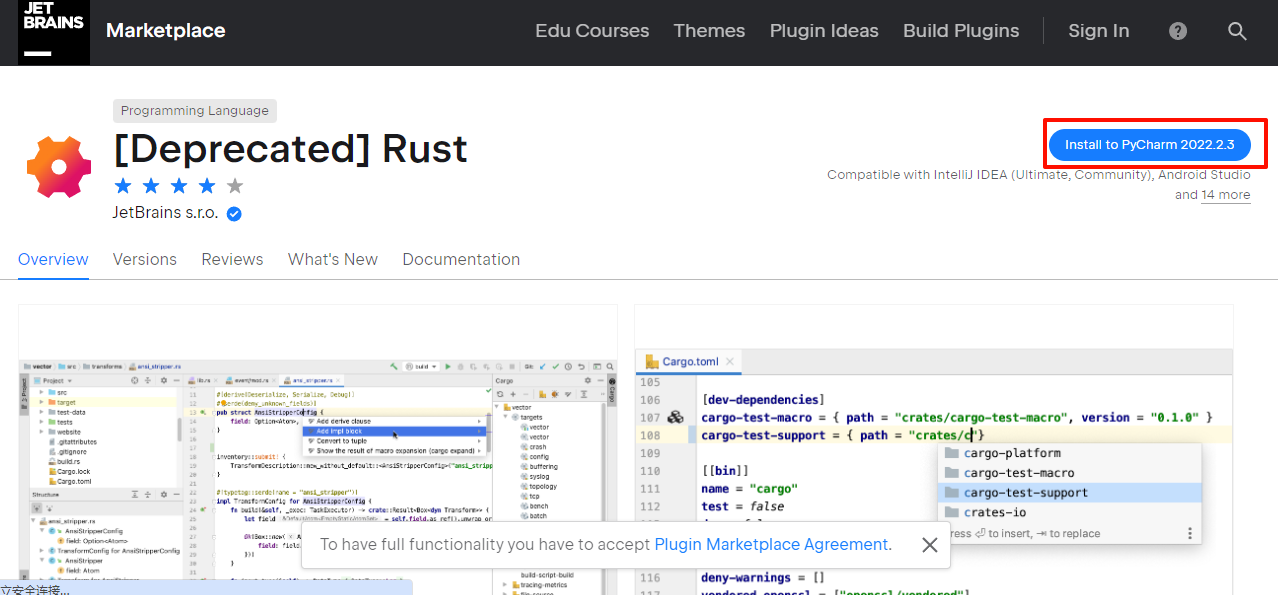Click the JetBrains logo
1278x595 pixels.
point(54,31)
